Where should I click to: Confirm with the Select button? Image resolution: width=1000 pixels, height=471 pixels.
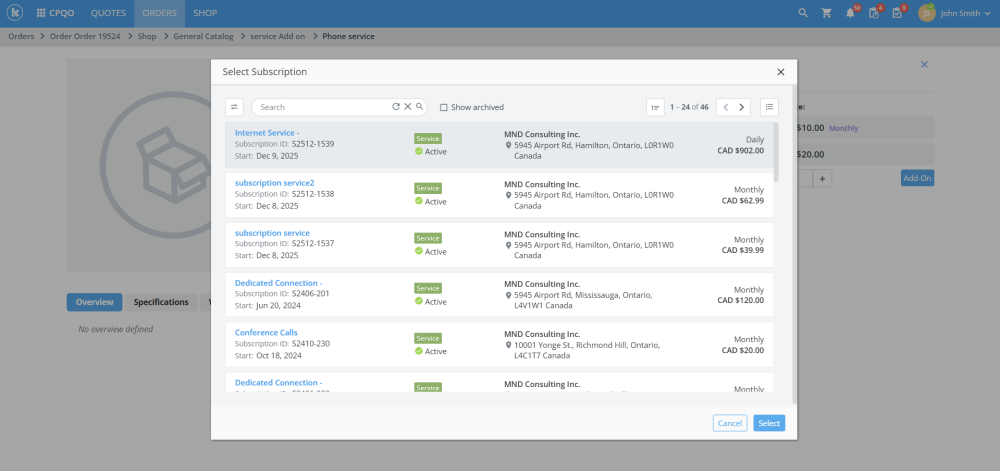pos(769,423)
